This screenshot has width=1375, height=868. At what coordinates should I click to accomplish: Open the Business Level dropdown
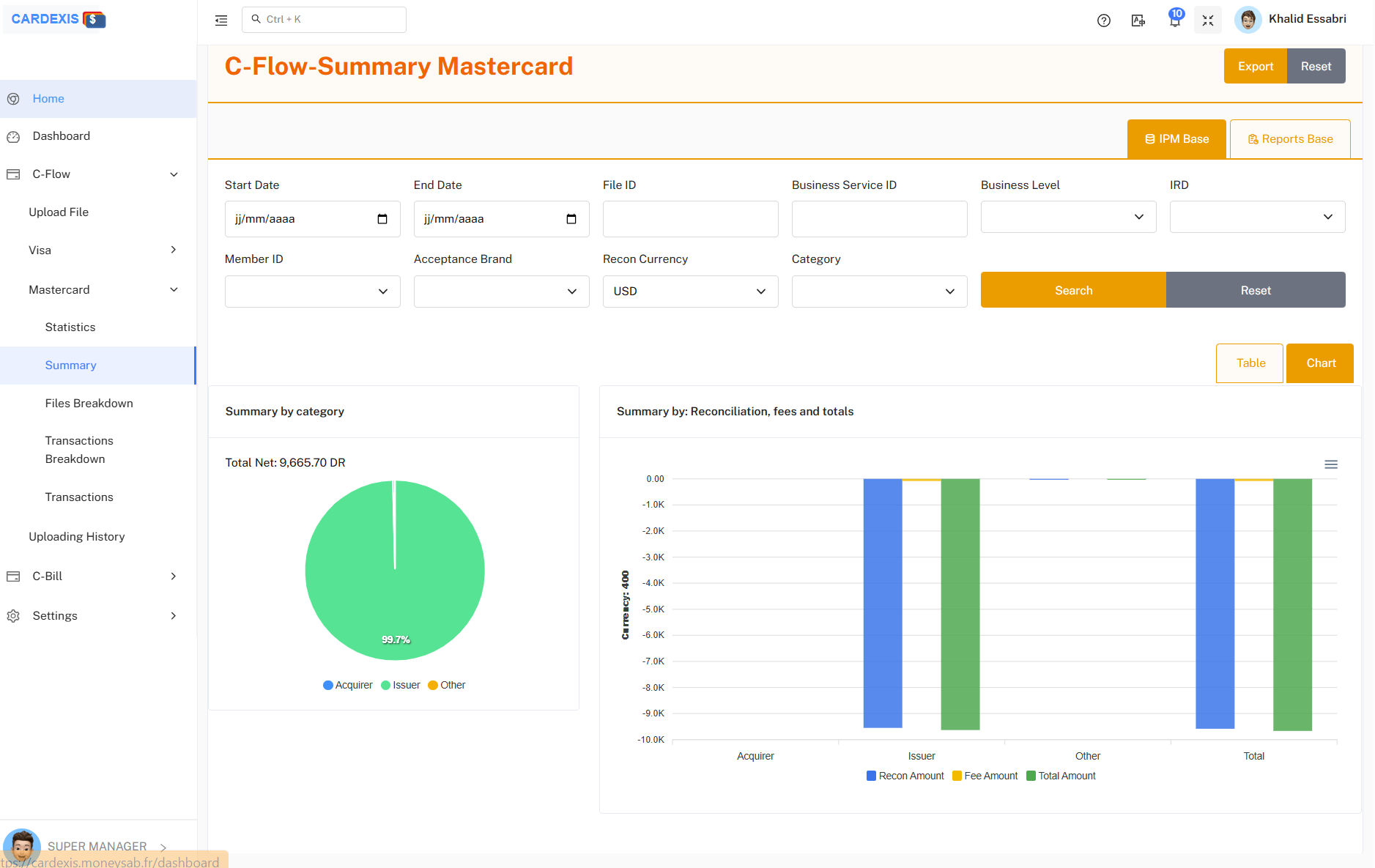click(1068, 217)
